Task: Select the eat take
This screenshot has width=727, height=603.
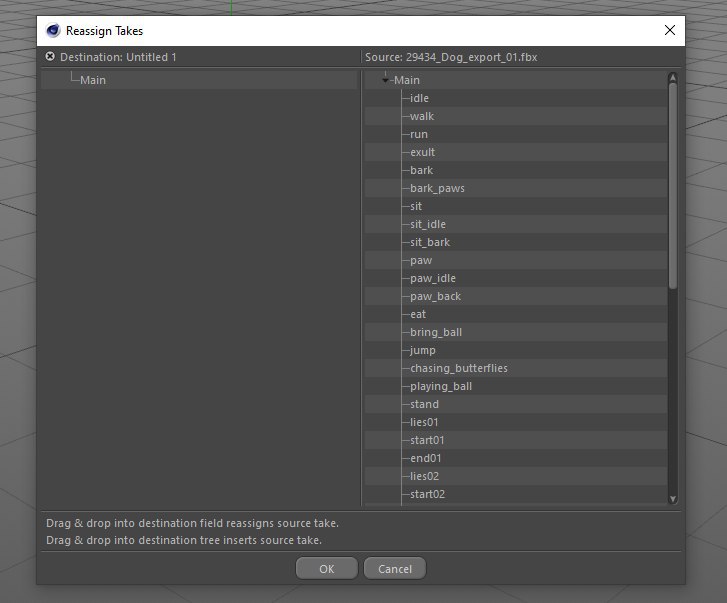Action: click(x=418, y=314)
